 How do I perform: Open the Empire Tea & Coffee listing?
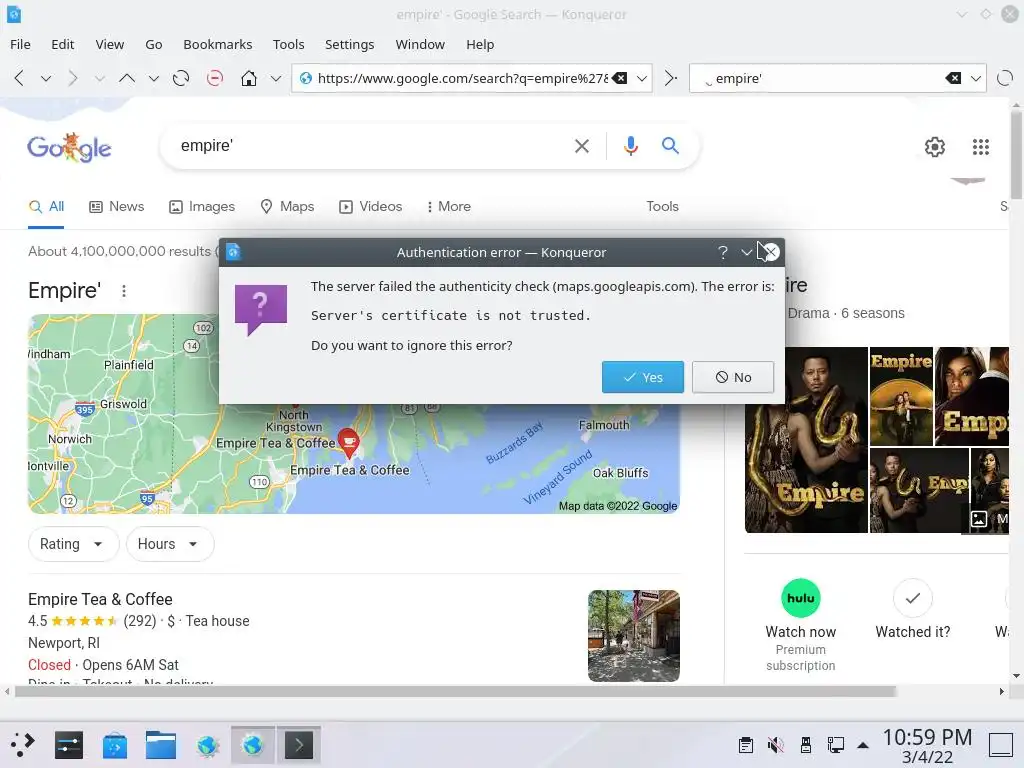tap(100, 600)
